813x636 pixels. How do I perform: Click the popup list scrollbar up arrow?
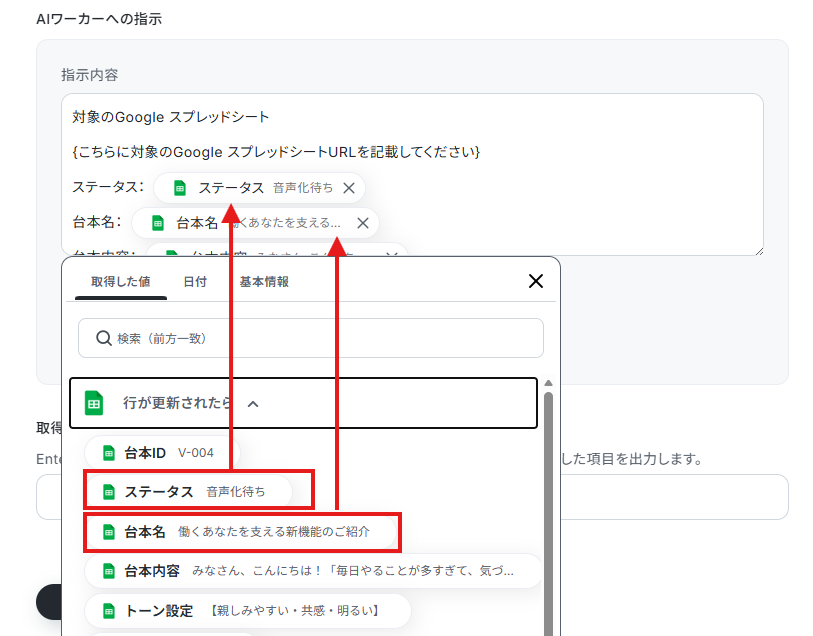point(548,383)
